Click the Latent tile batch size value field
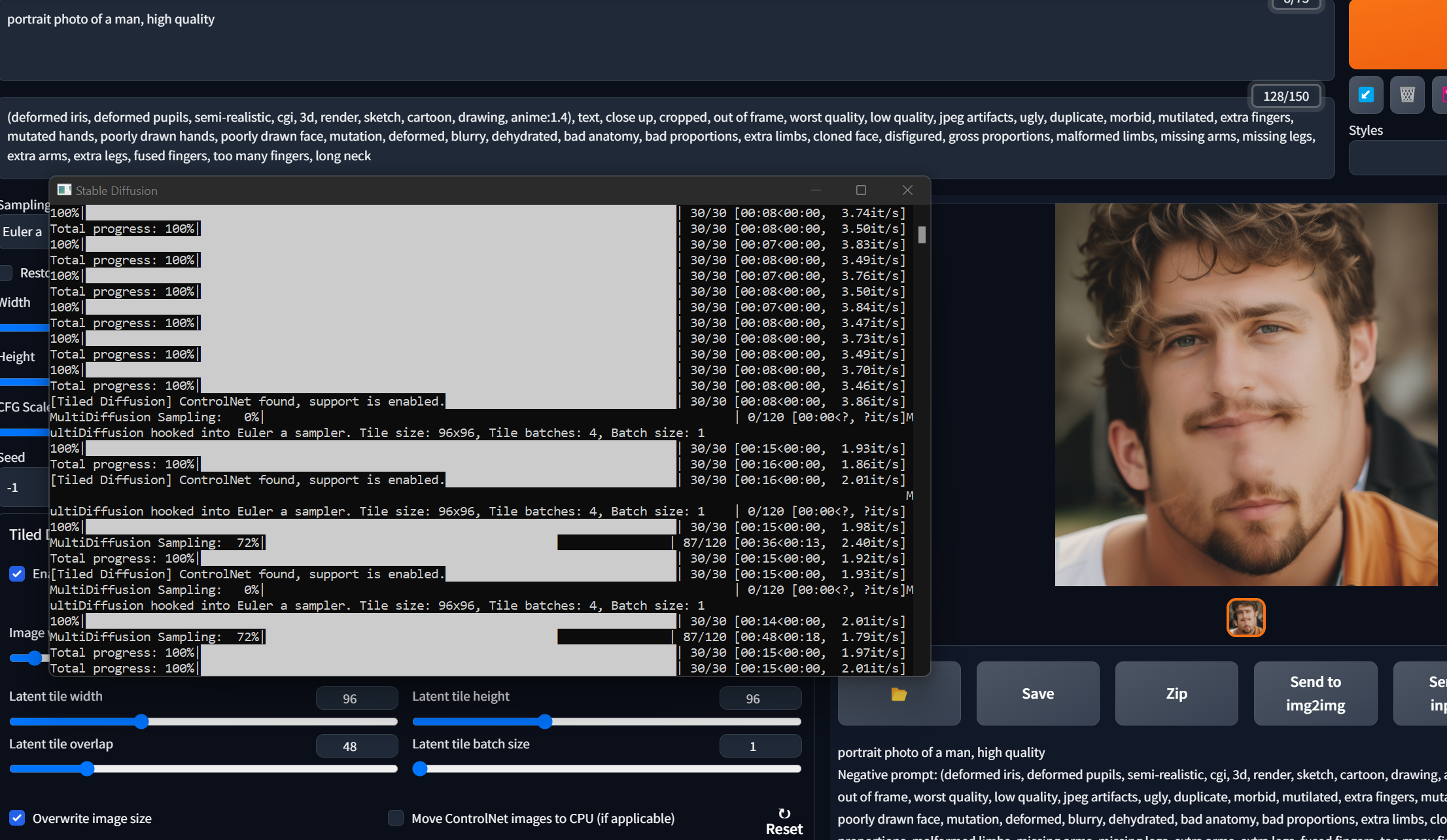Screen dimensions: 1447x840 pyautogui.click(x=760, y=746)
